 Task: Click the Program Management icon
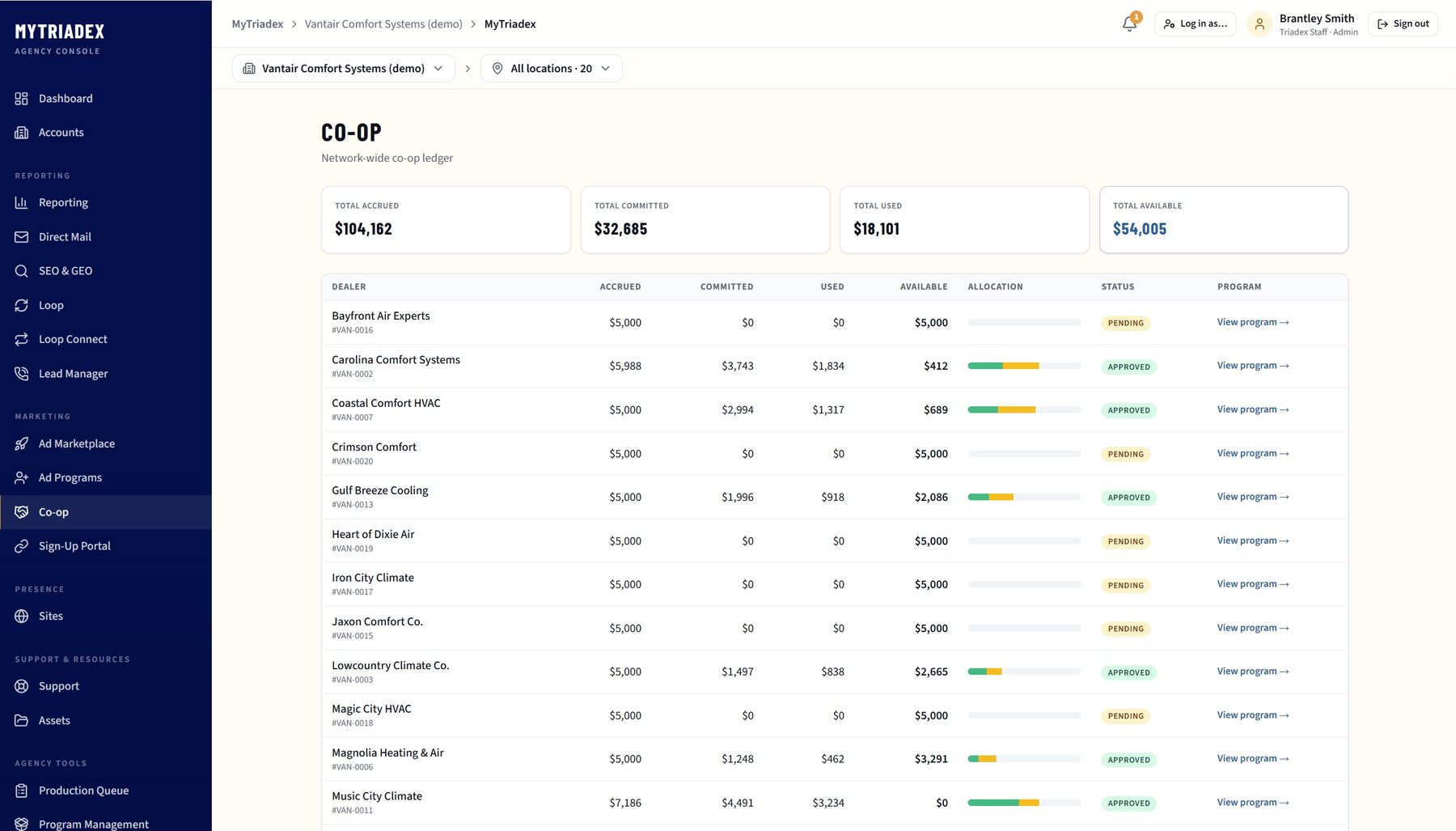point(22,824)
